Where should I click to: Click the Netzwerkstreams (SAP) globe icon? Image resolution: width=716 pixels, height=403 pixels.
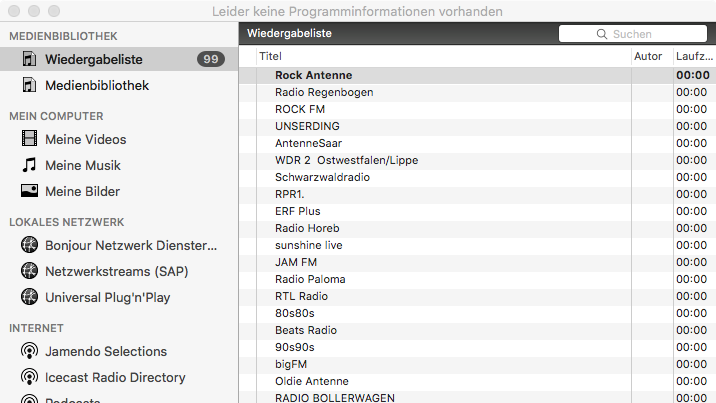coord(30,271)
